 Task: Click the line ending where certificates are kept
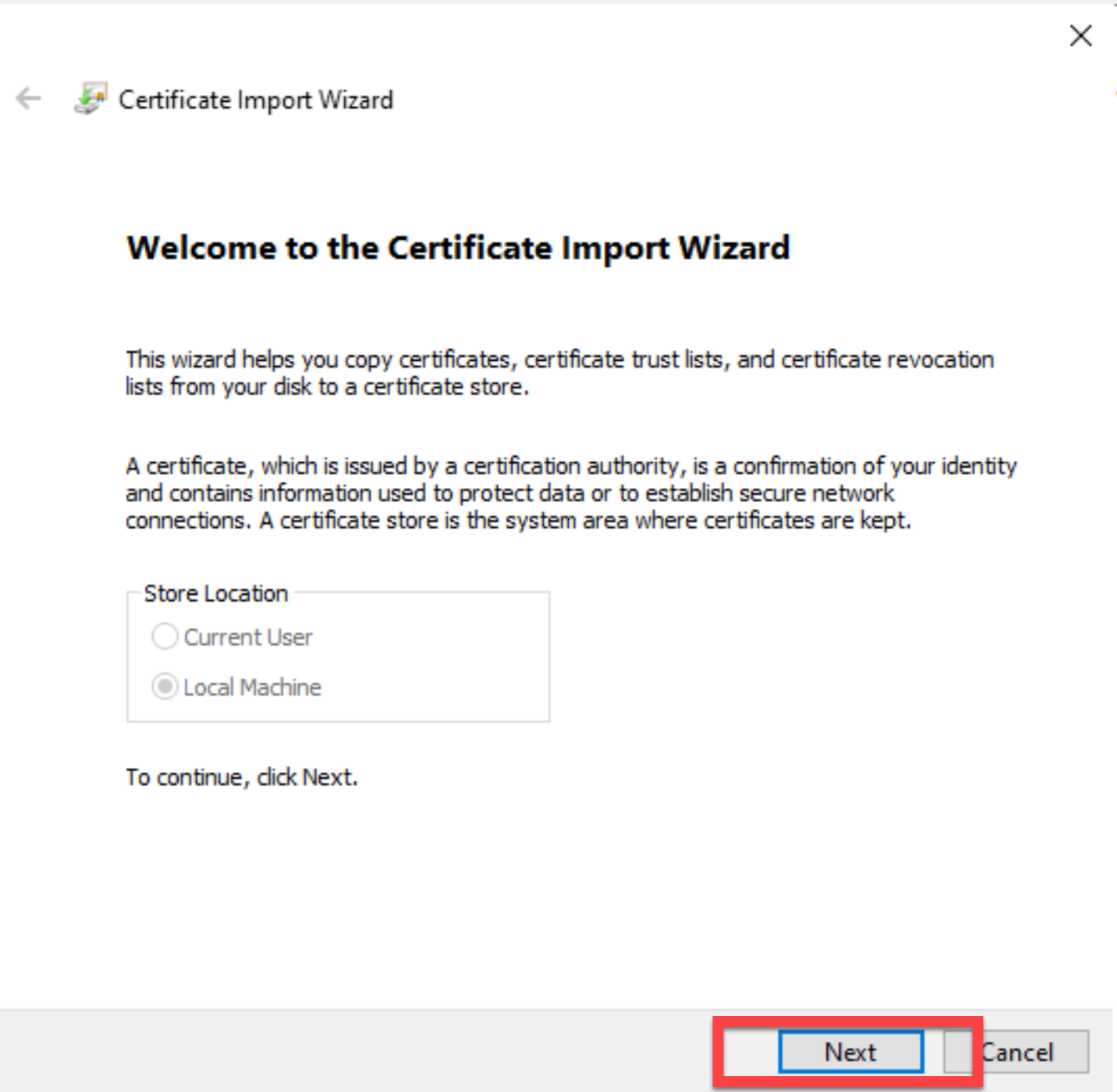click(518, 521)
